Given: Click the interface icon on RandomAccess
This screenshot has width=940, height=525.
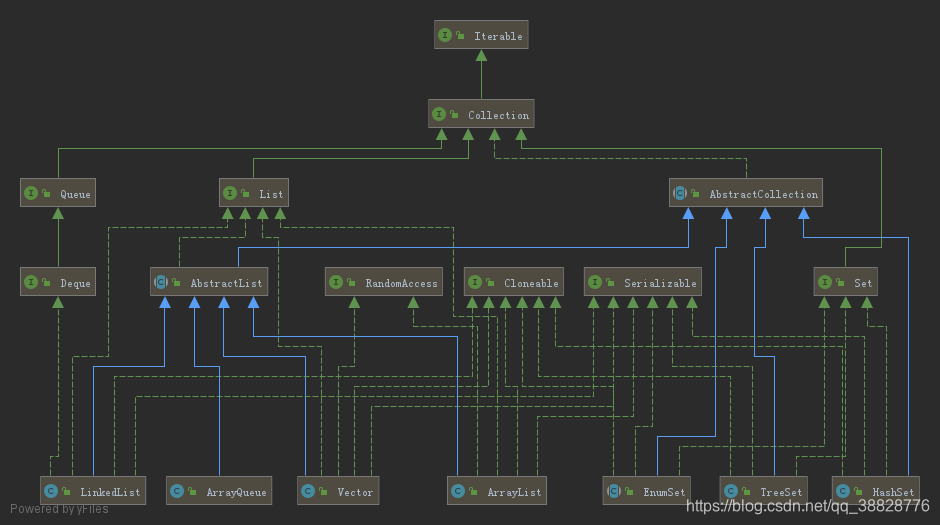Looking at the screenshot, I should pyautogui.click(x=336, y=282).
